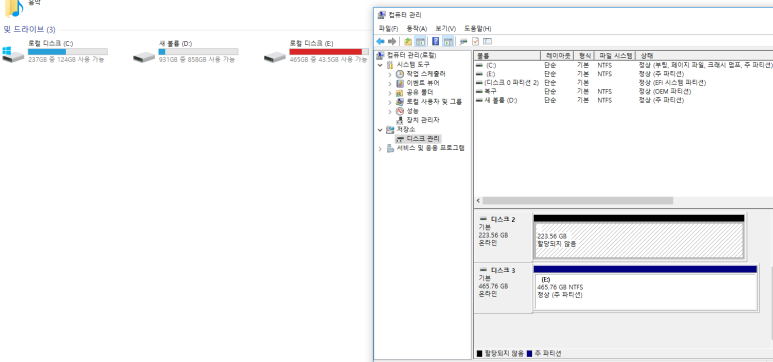Expand the 작업 스케줄러 node

[389, 74]
